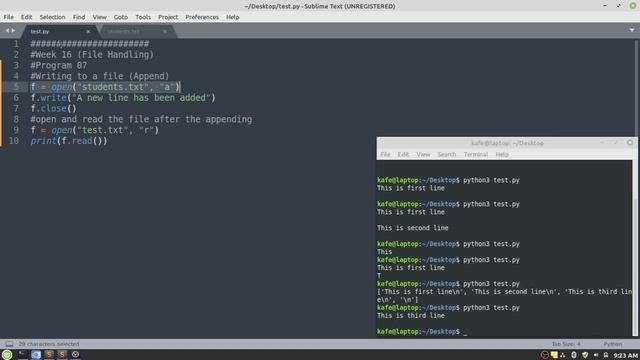Image resolution: width=640 pixels, height=360 pixels.
Task: Click the Bluetooth tray icon
Action: click(x=573, y=355)
